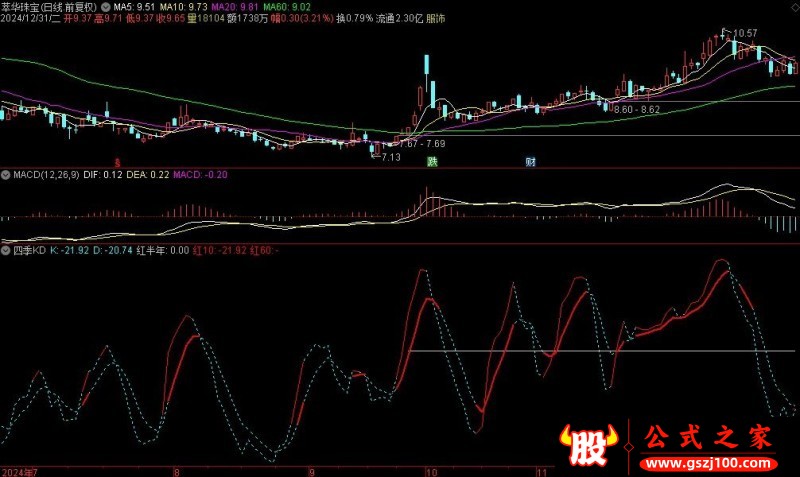Click the month 11 timeline marker
Image resolution: width=800 pixels, height=477 pixels.
541,472
